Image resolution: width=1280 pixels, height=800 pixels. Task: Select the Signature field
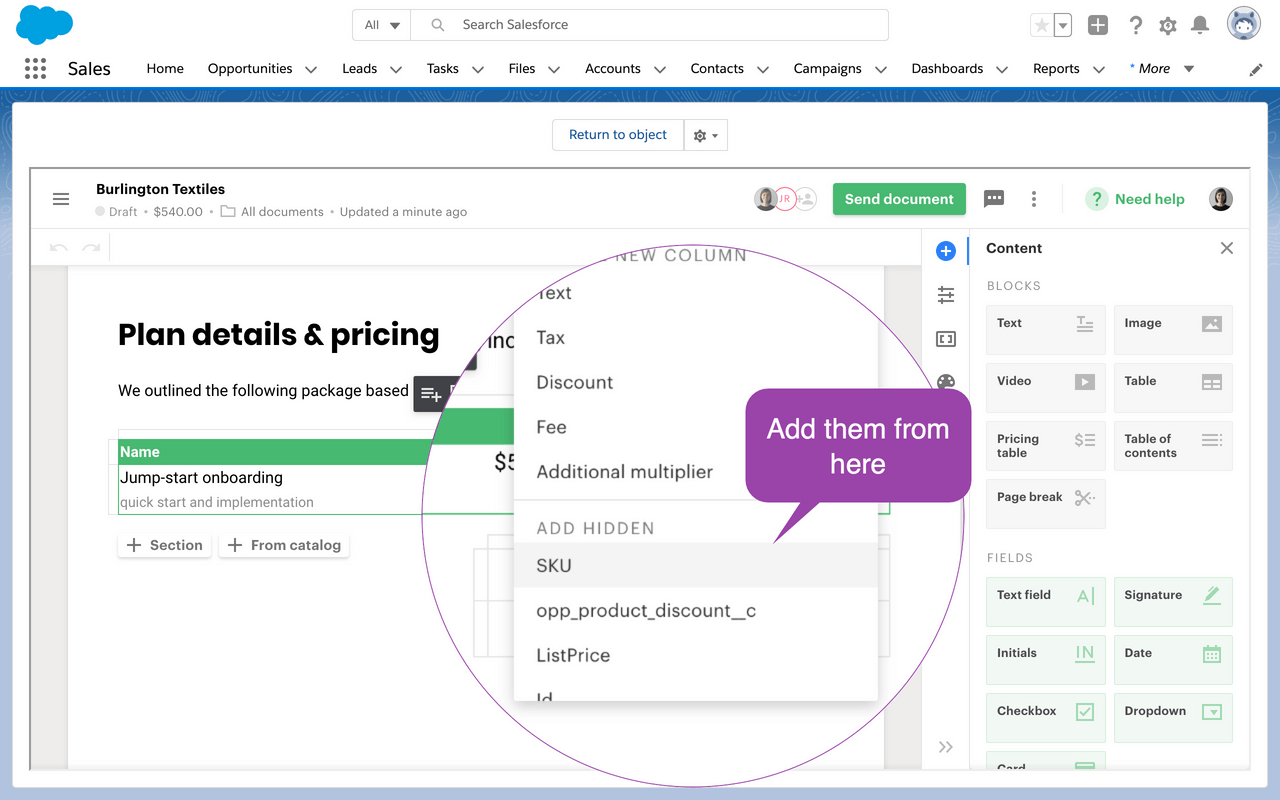point(1173,602)
